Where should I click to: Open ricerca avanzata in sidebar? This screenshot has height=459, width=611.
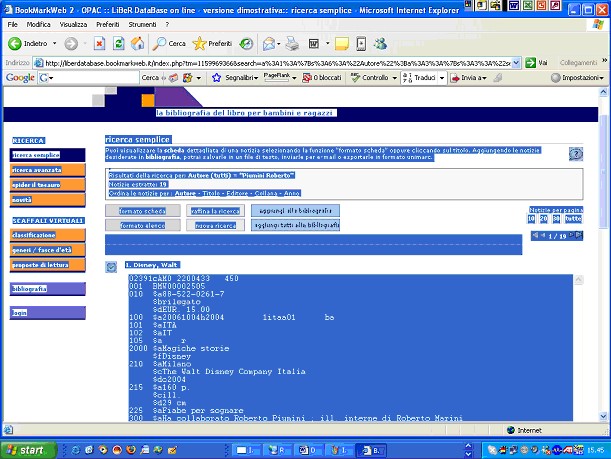click(48, 170)
